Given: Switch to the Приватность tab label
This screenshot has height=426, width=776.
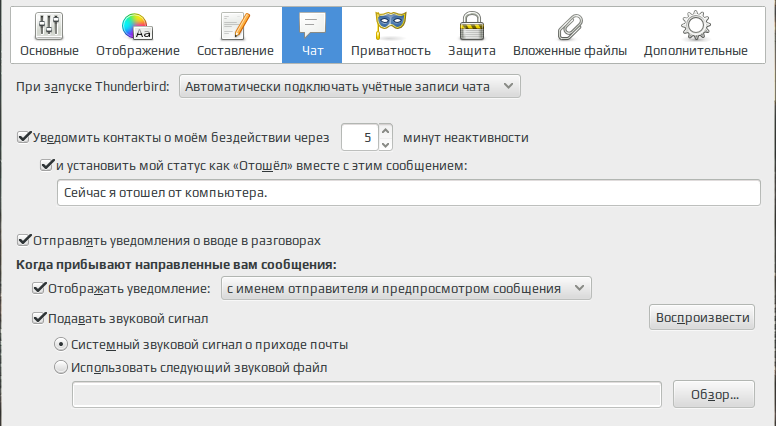Looking at the screenshot, I should click(x=390, y=51).
